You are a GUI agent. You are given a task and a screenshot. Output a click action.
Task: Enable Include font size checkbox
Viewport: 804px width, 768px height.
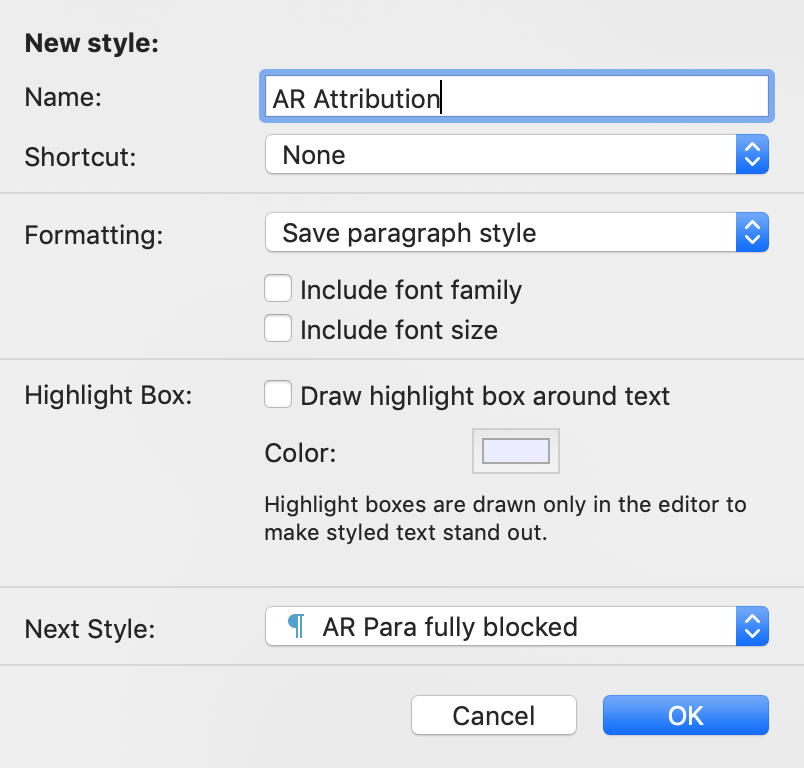pos(278,328)
